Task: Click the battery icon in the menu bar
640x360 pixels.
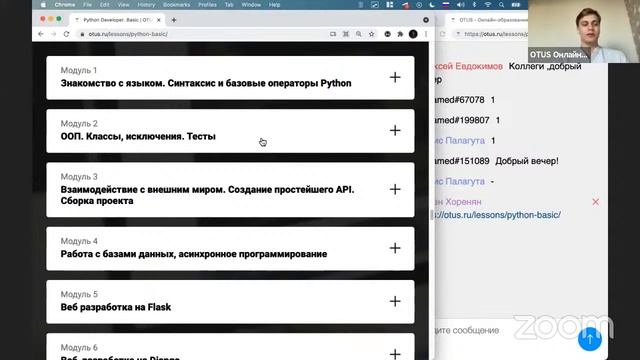Action: [516, 5]
